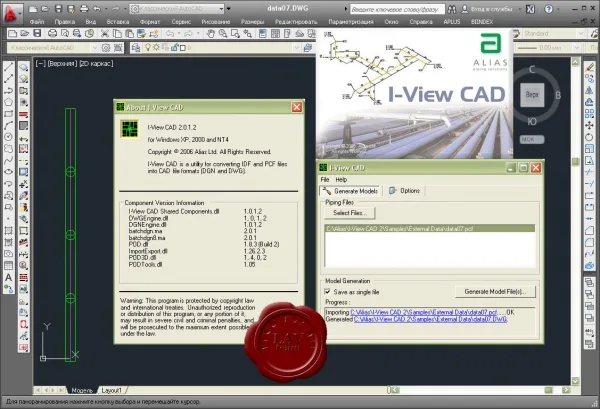Click the viewport minus control [-]
Viewport: 600px width, 409px height.
click(x=40, y=64)
